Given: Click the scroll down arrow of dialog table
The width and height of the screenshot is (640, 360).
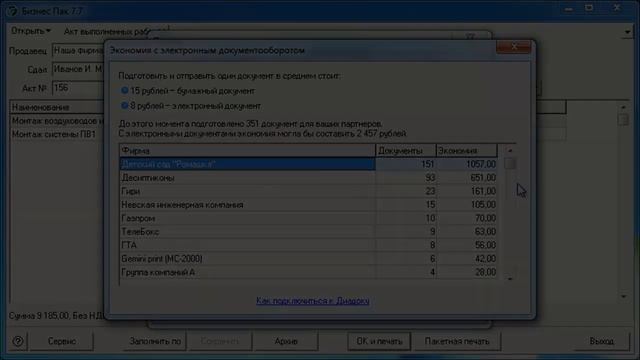Looking at the screenshot, I should click(510, 278).
